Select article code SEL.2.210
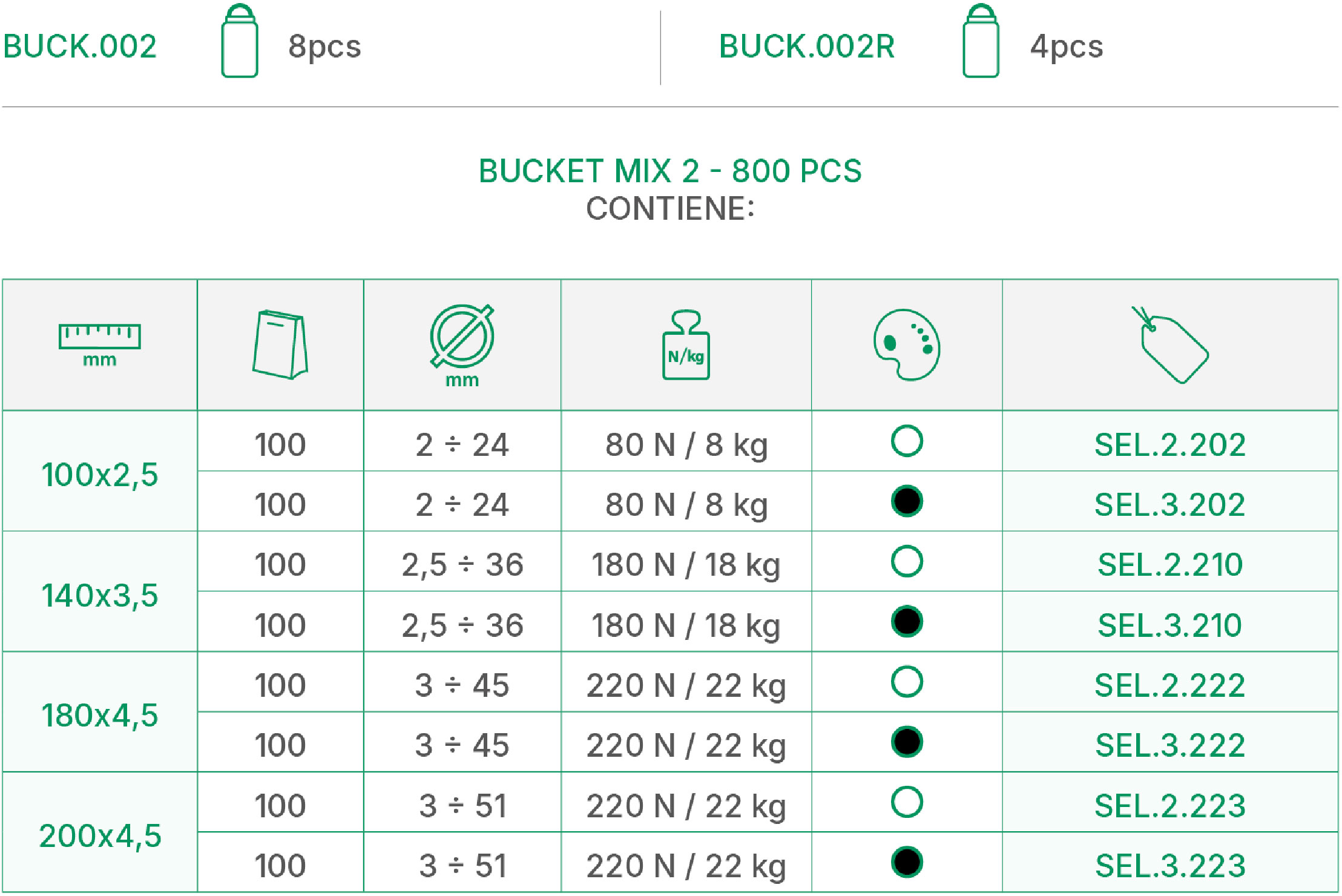 [1170, 565]
